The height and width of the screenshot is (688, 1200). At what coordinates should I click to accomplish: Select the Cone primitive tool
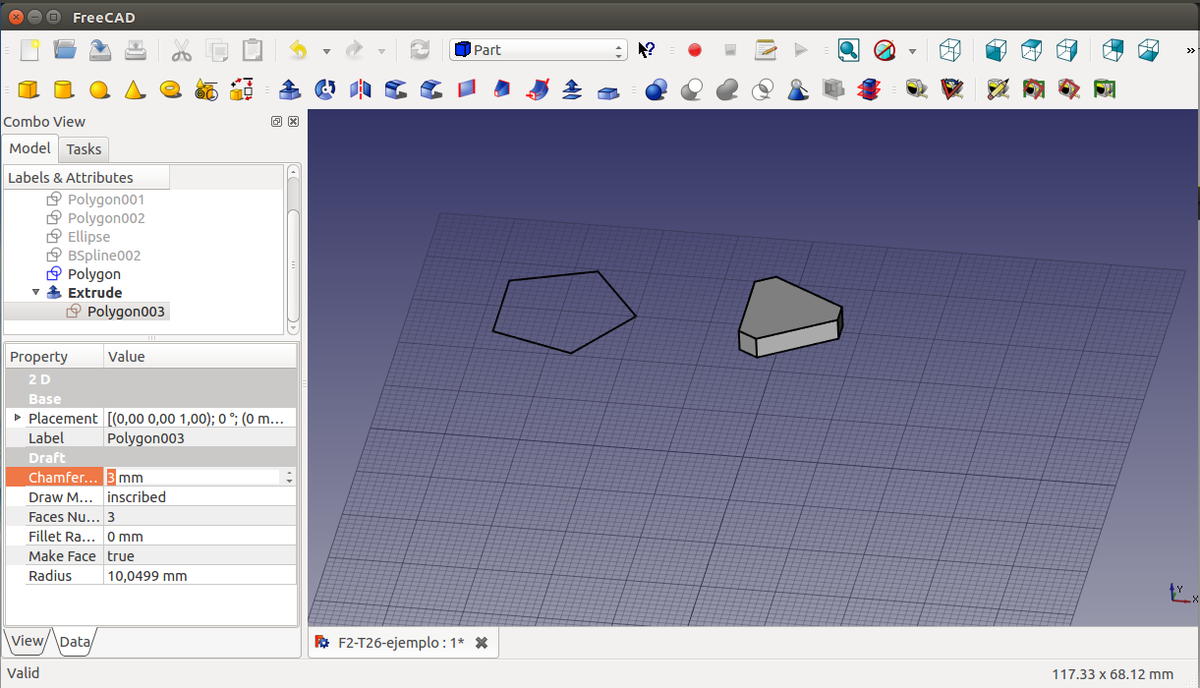tap(134, 90)
